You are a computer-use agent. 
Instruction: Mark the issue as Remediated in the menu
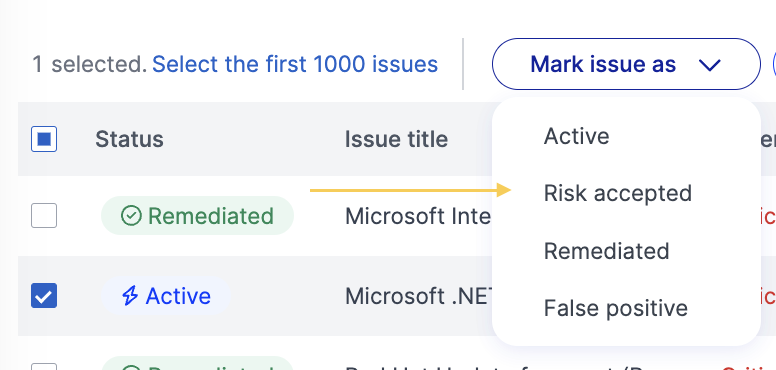click(606, 251)
